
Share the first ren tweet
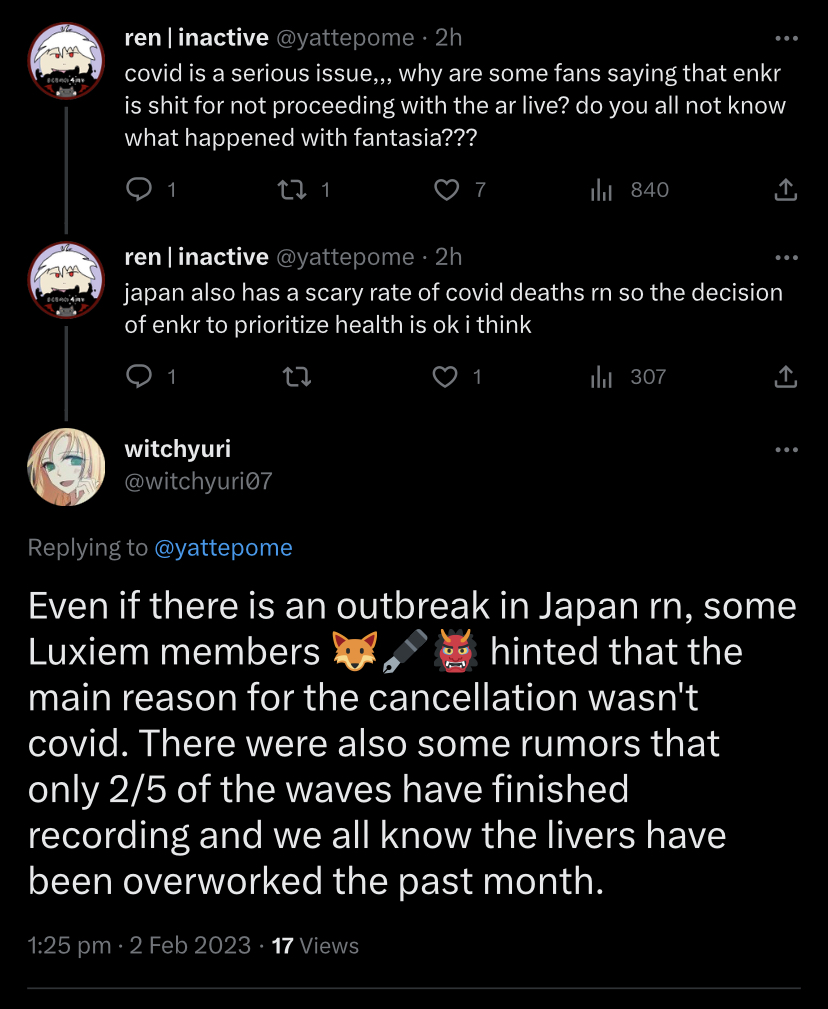786,190
